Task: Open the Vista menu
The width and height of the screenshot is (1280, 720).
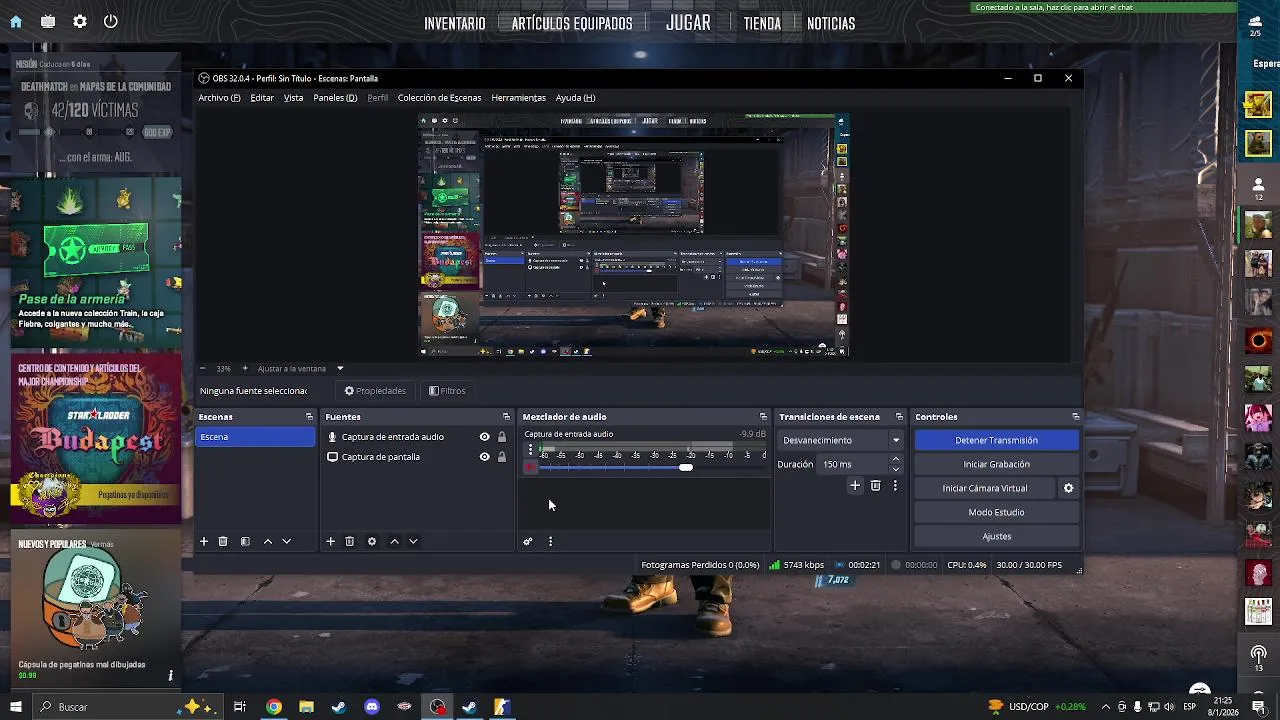Action: pos(293,98)
